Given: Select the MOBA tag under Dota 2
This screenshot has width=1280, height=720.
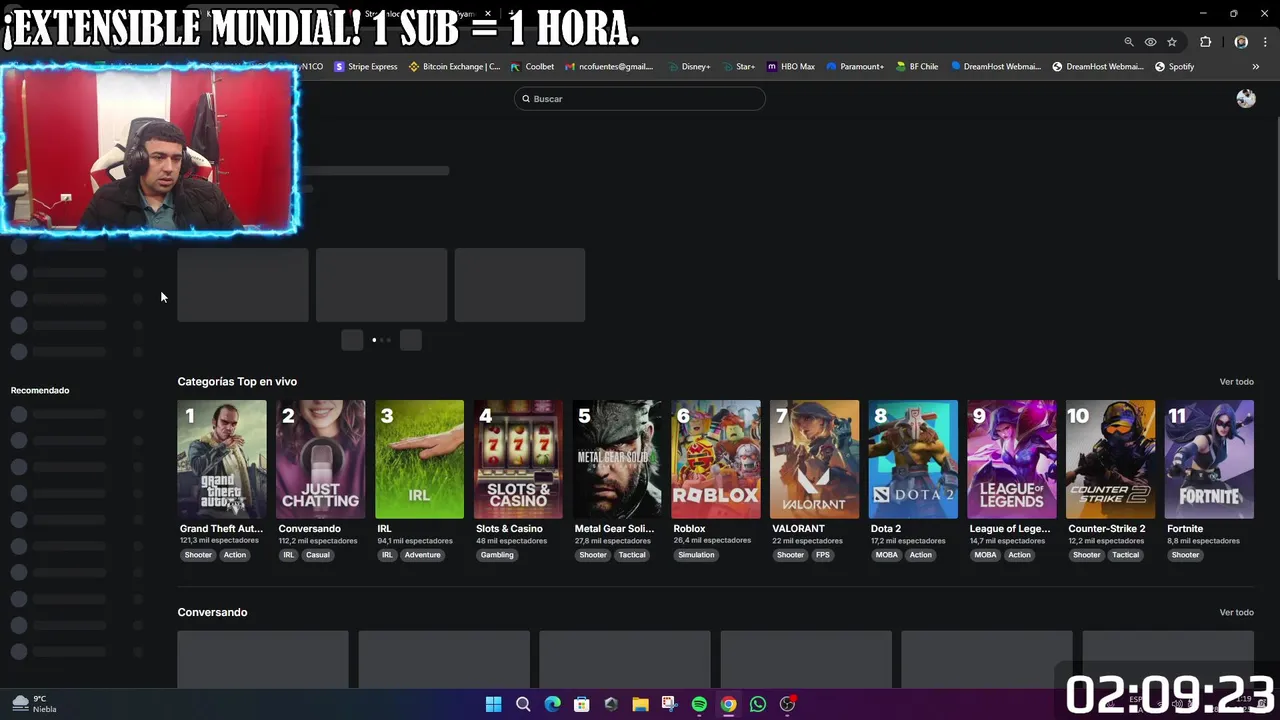Looking at the screenshot, I should [887, 555].
